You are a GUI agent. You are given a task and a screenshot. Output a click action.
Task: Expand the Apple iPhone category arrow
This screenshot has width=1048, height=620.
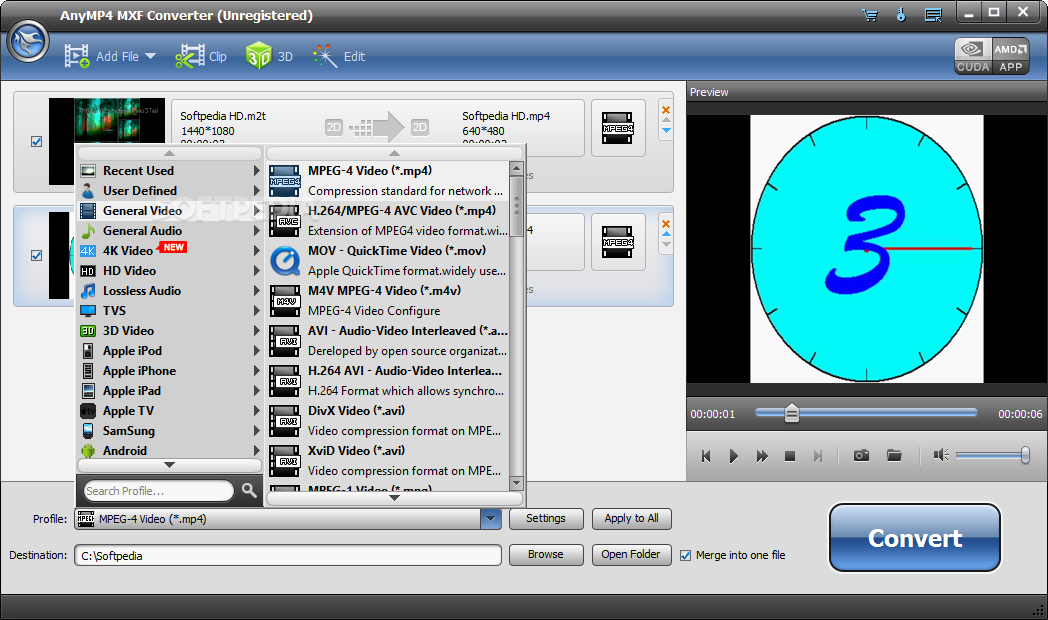tap(256, 371)
